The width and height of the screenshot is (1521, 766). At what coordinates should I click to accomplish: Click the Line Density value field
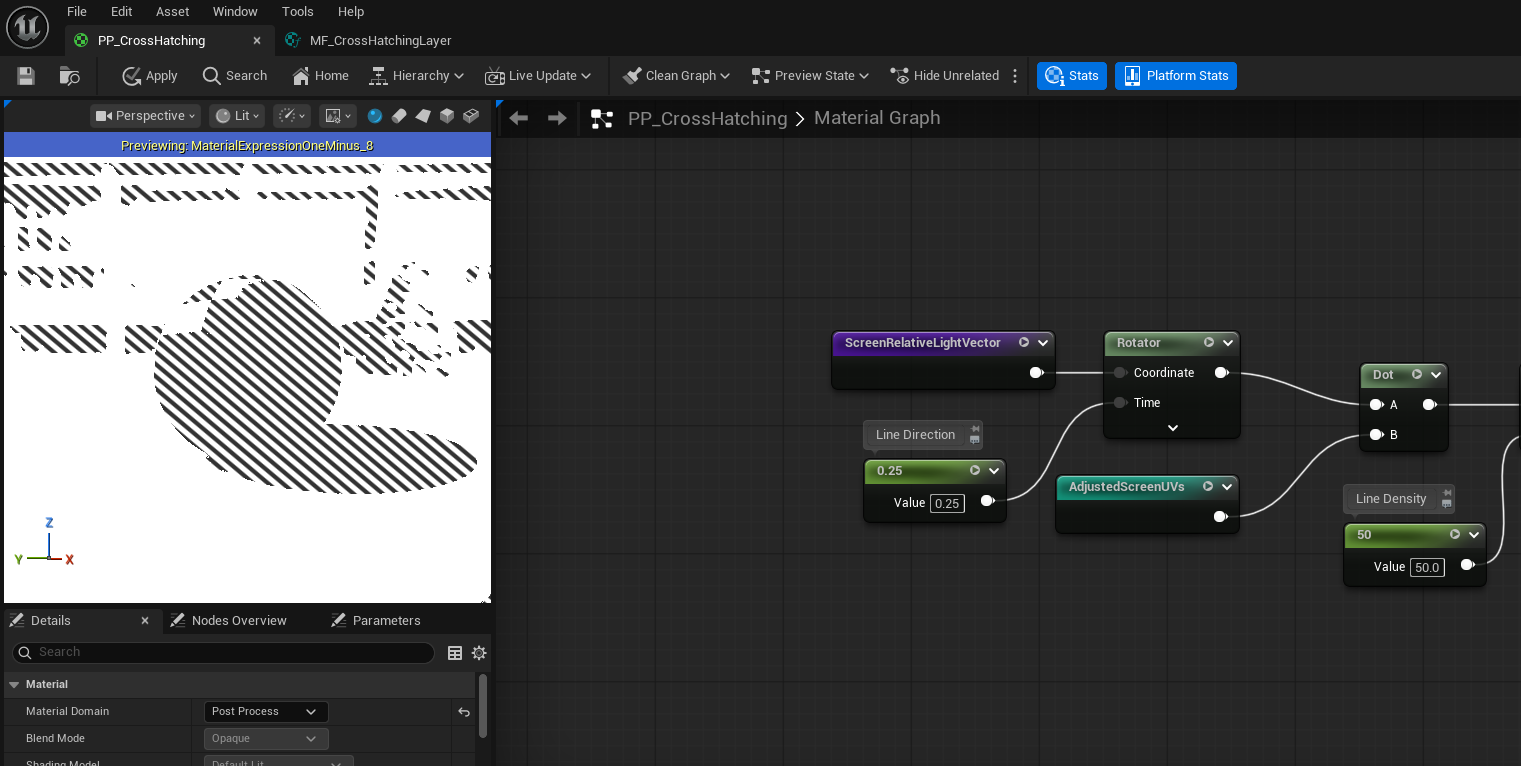[x=1426, y=567]
